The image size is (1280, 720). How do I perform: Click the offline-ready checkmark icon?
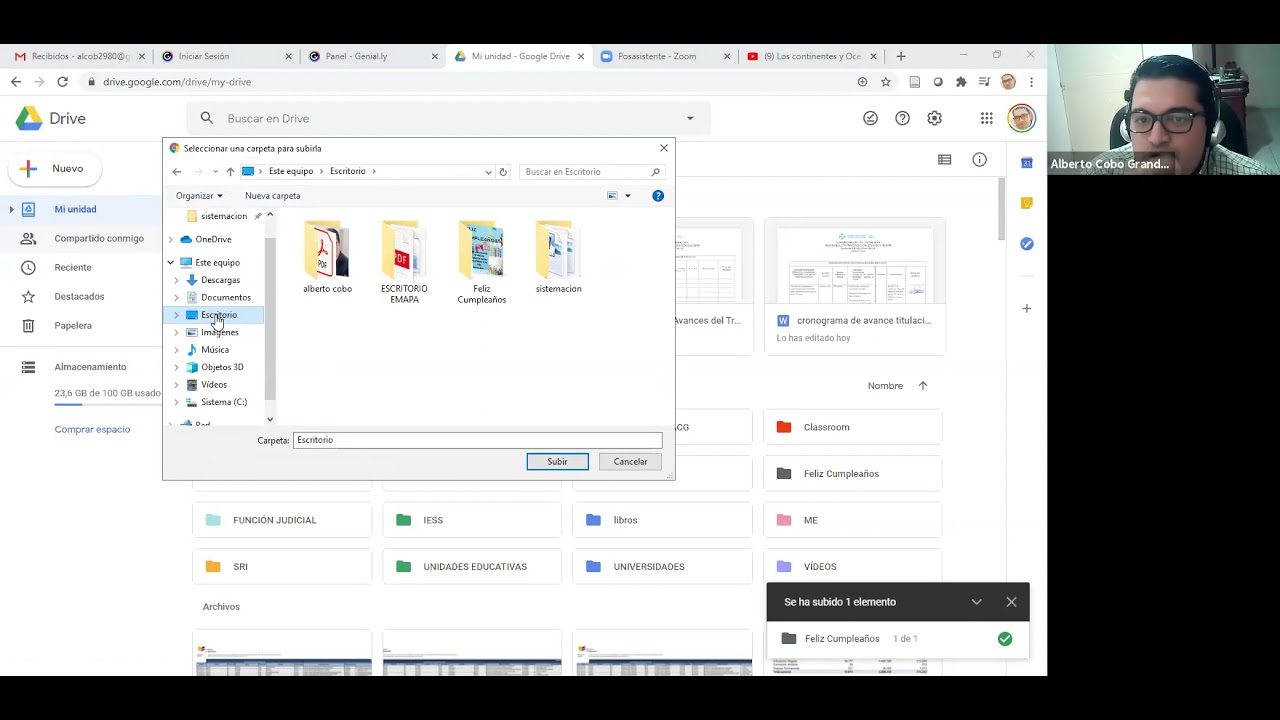point(870,118)
